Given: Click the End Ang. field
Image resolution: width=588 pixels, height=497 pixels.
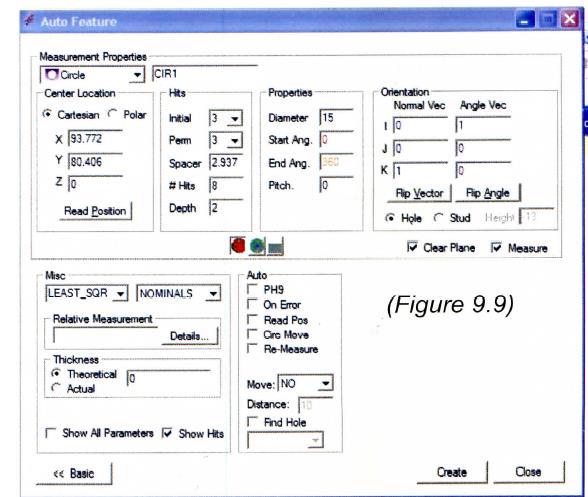Looking at the screenshot, I should pos(336,162).
